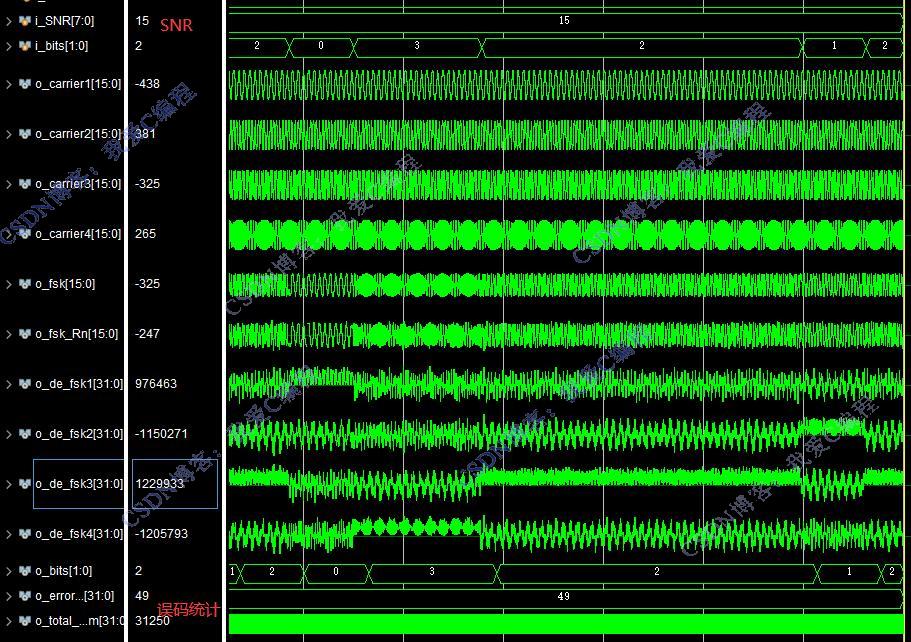This screenshot has width=911, height=642.
Task: Expand the o_de_fsk4[31:0] signal
Action: point(8,534)
